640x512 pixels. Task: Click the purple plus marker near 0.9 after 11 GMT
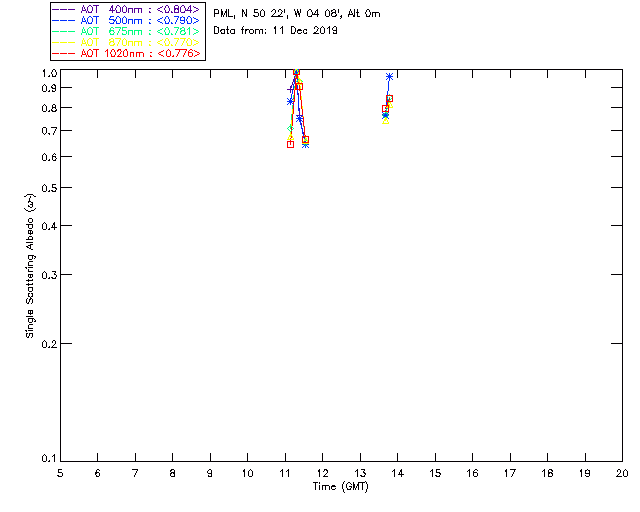pos(291,89)
